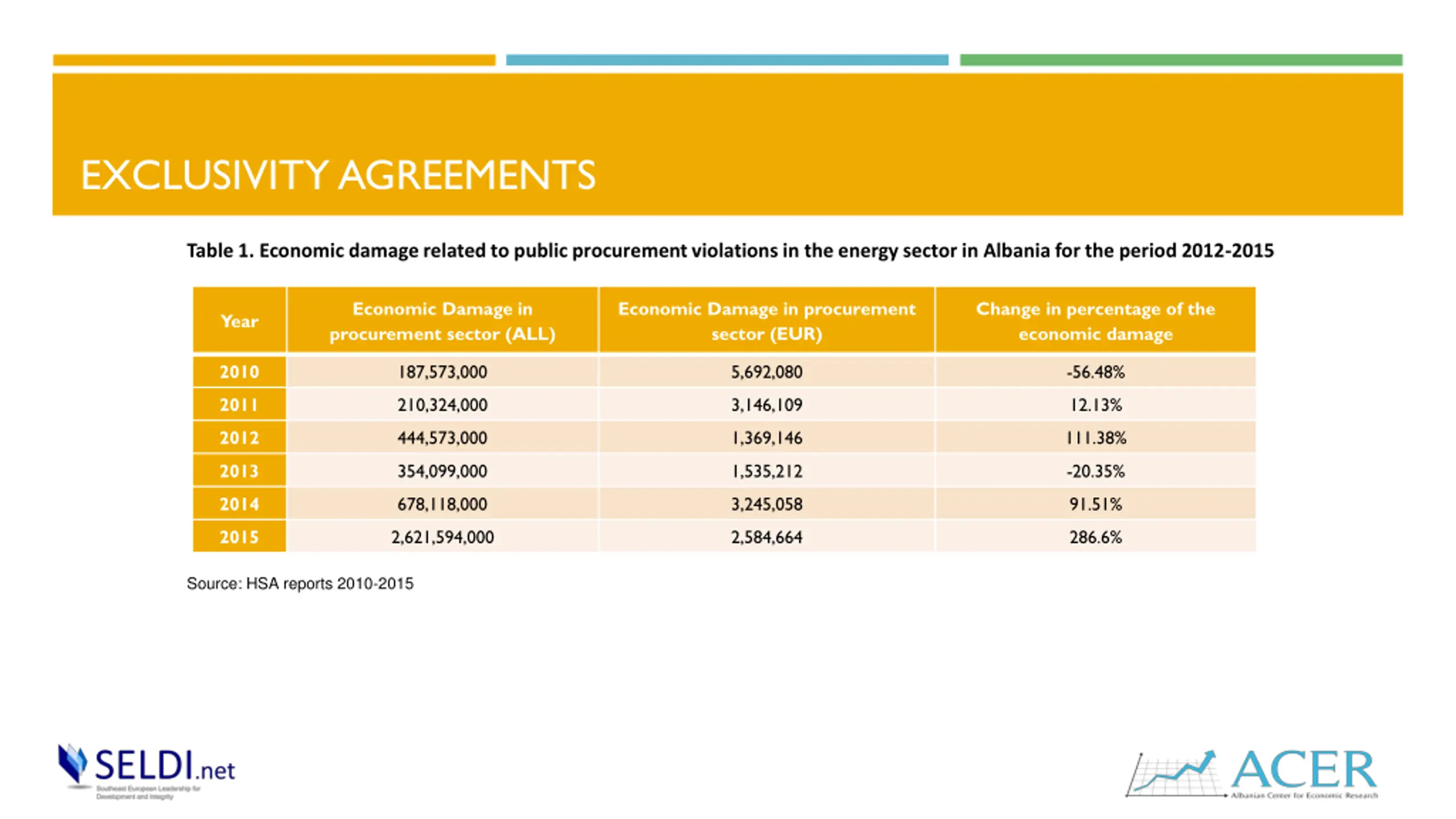The width and height of the screenshot is (1456, 819).
Task: Click the Albanian Center for Economic Research tagline
Action: click(1305, 795)
